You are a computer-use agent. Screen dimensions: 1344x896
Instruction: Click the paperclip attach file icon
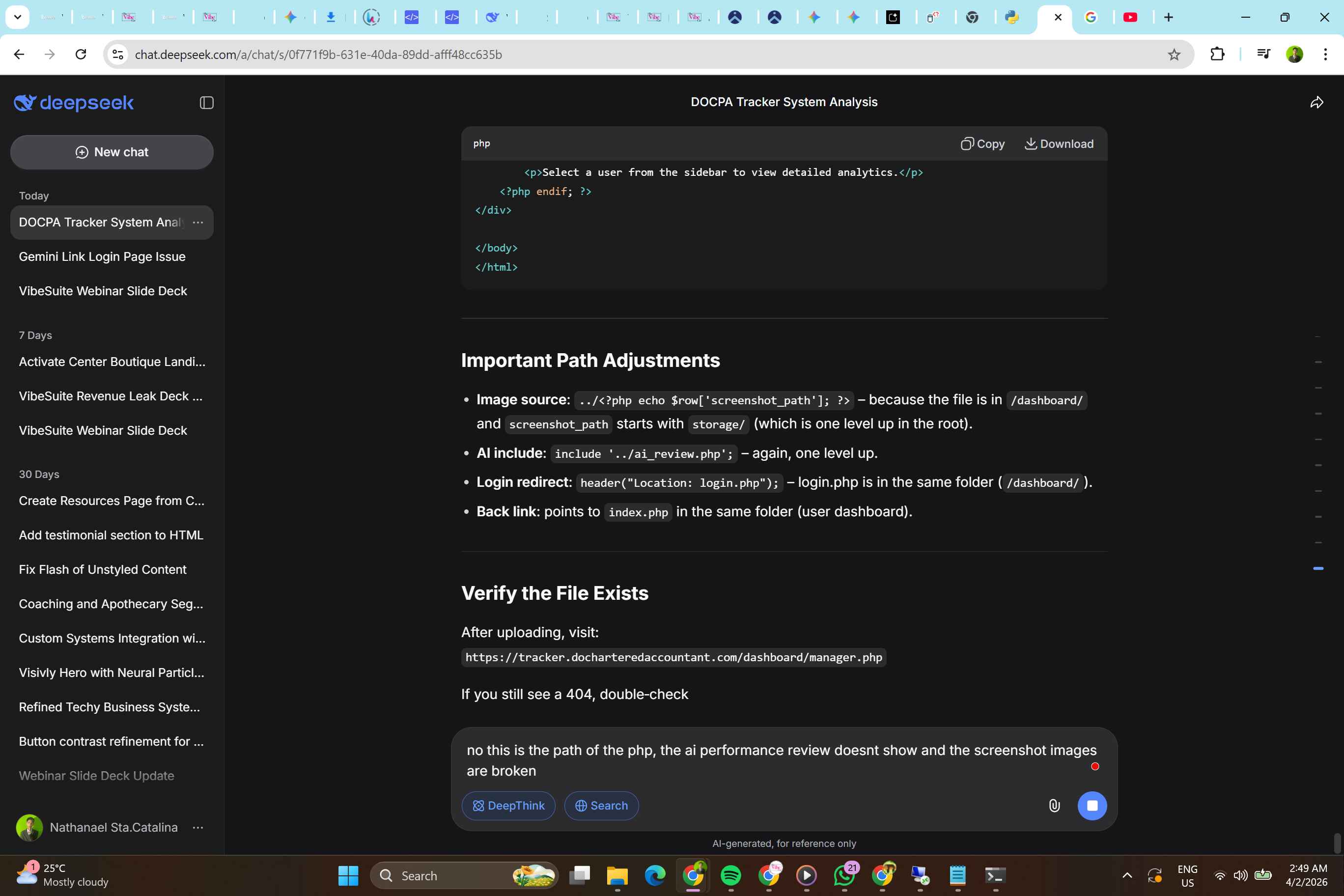1054,806
